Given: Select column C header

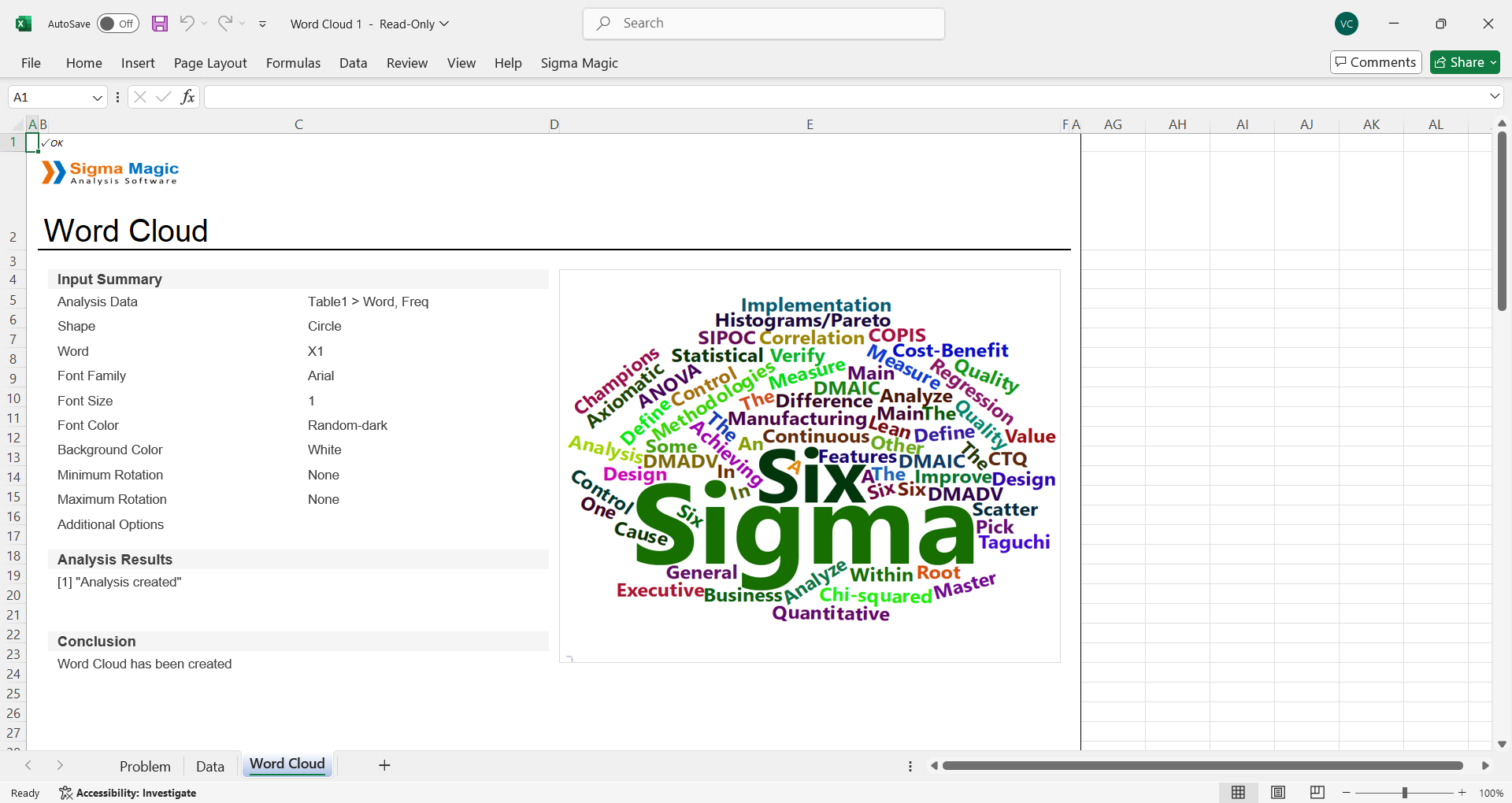Looking at the screenshot, I should point(298,124).
